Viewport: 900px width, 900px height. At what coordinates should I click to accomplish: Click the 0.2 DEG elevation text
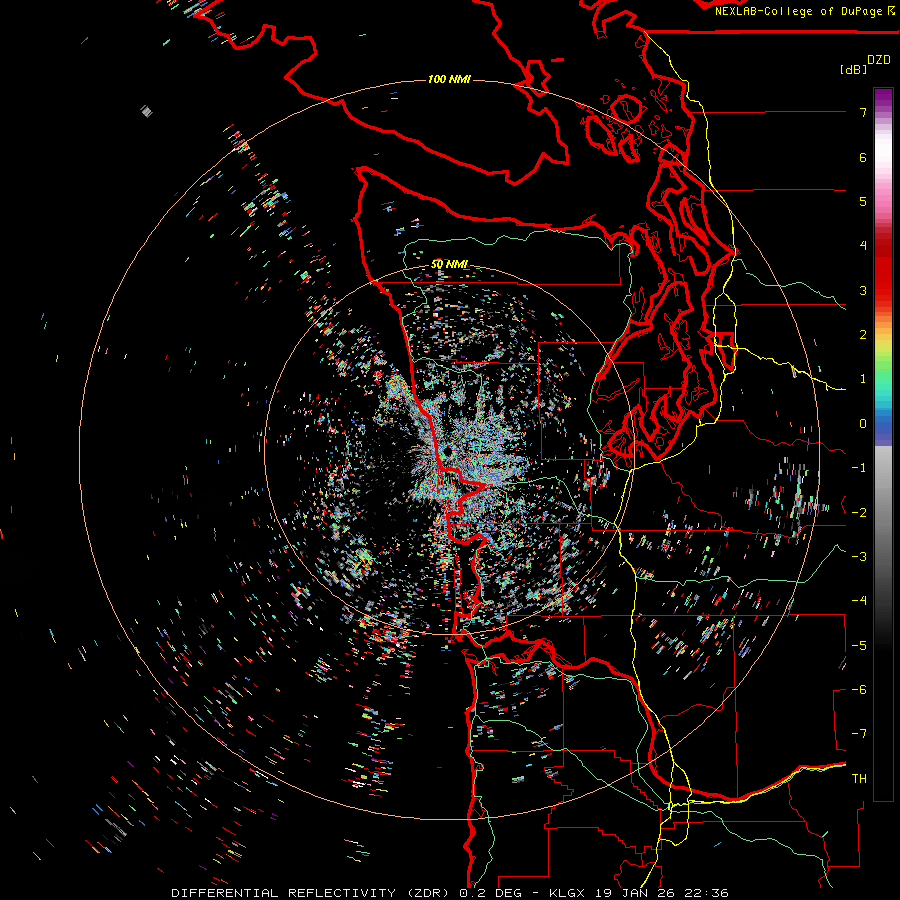[x=490, y=893]
